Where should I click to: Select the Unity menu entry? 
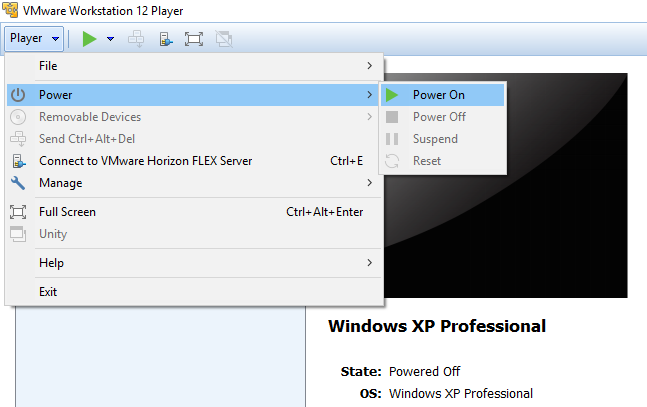(x=192, y=234)
